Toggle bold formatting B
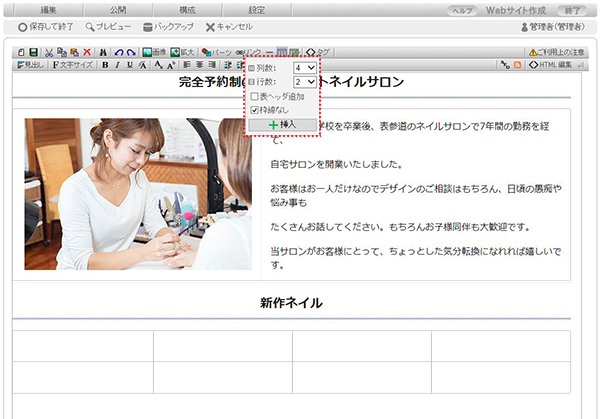The width and height of the screenshot is (600, 419). click(x=105, y=65)
